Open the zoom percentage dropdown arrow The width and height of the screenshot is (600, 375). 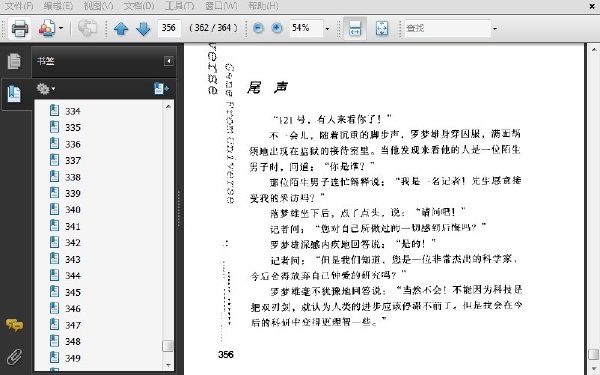coord(327,28)
